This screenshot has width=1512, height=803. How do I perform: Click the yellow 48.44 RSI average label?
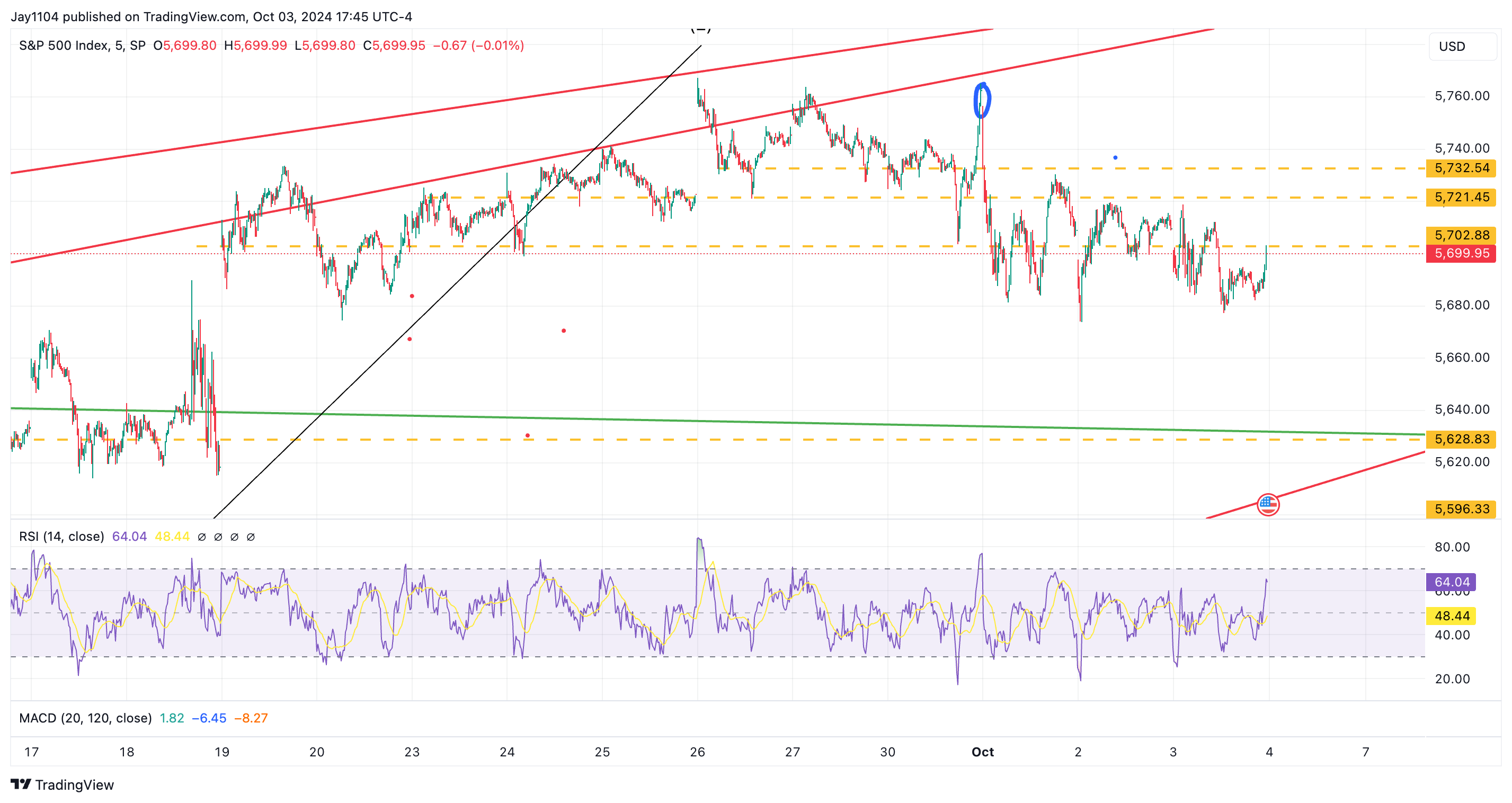[1452, 615]
